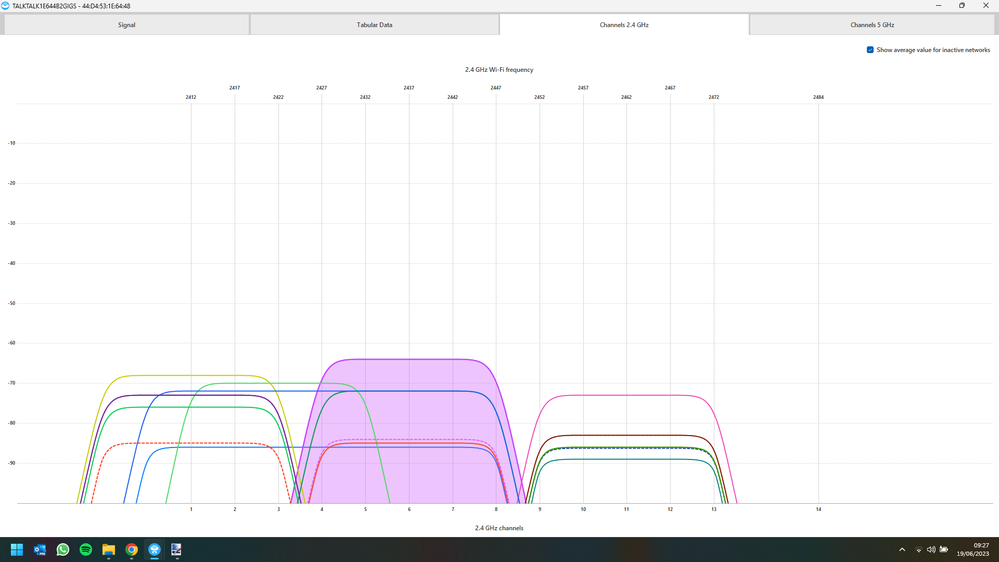Switch to the Signal tab
The width and height of the screenshot is (999, 562).
[126, 25]
